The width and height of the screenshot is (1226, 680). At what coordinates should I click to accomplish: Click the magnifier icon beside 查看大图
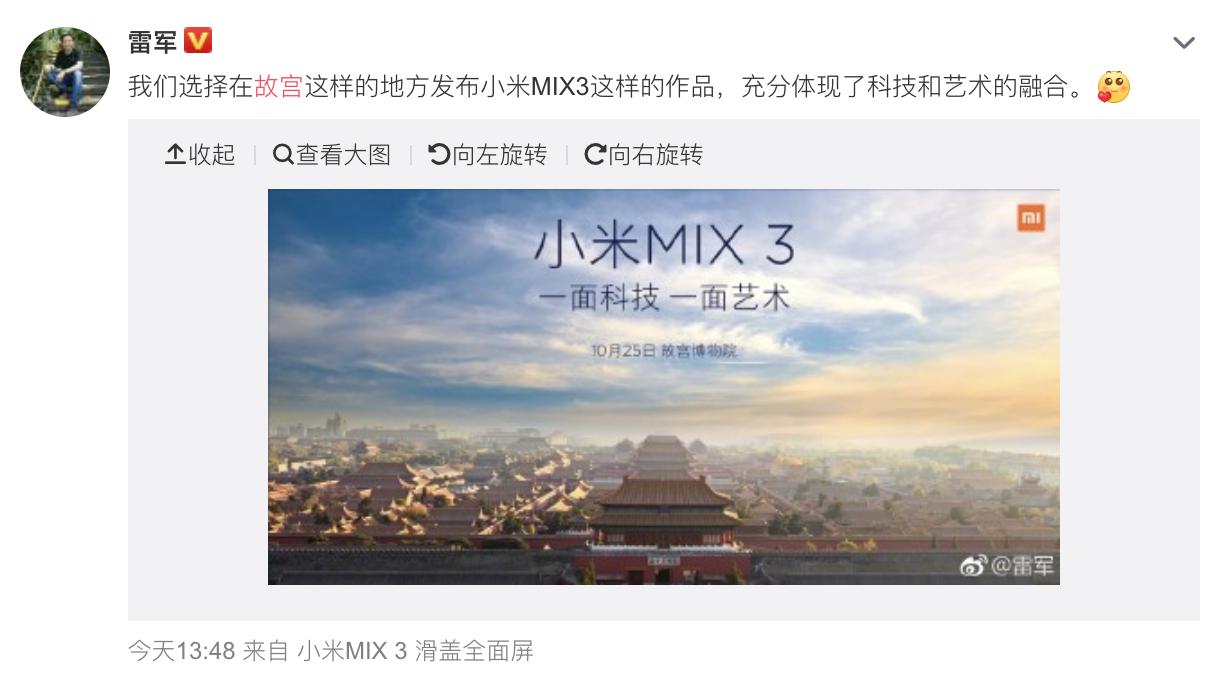point(283,154)
